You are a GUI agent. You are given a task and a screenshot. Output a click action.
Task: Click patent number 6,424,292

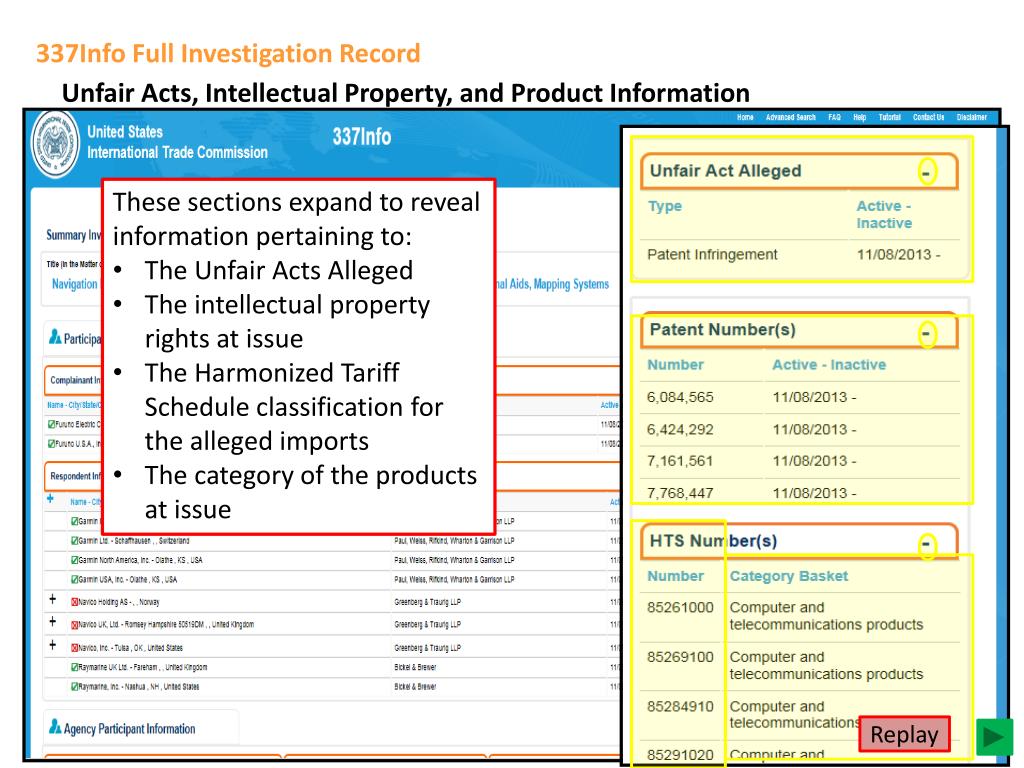pos(680,430)
